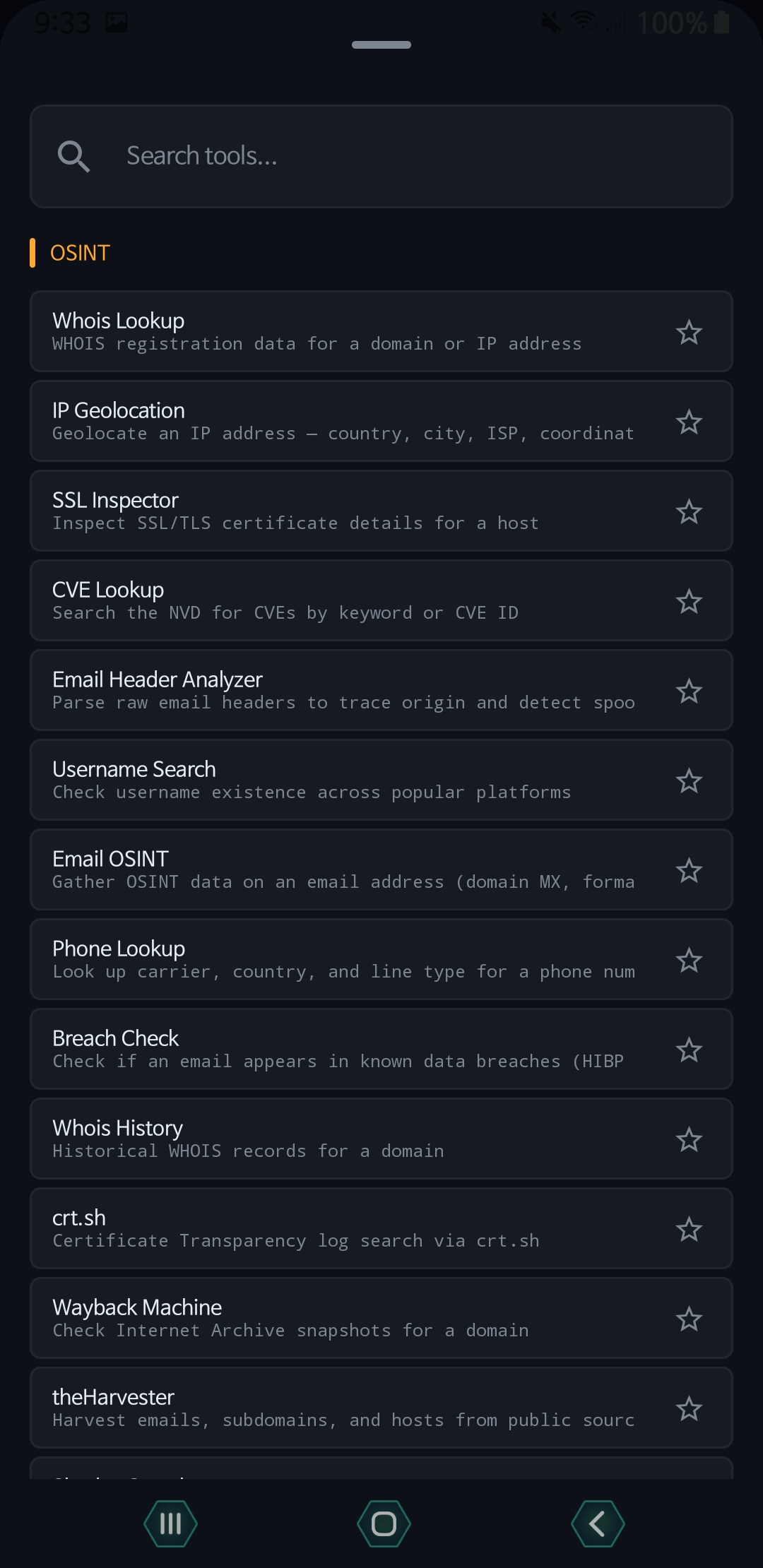Screen dimensions: 763x1568
Task: Tap the back arrow hexagon icon
Action: pyautogui.click(x=597, y=1524)
